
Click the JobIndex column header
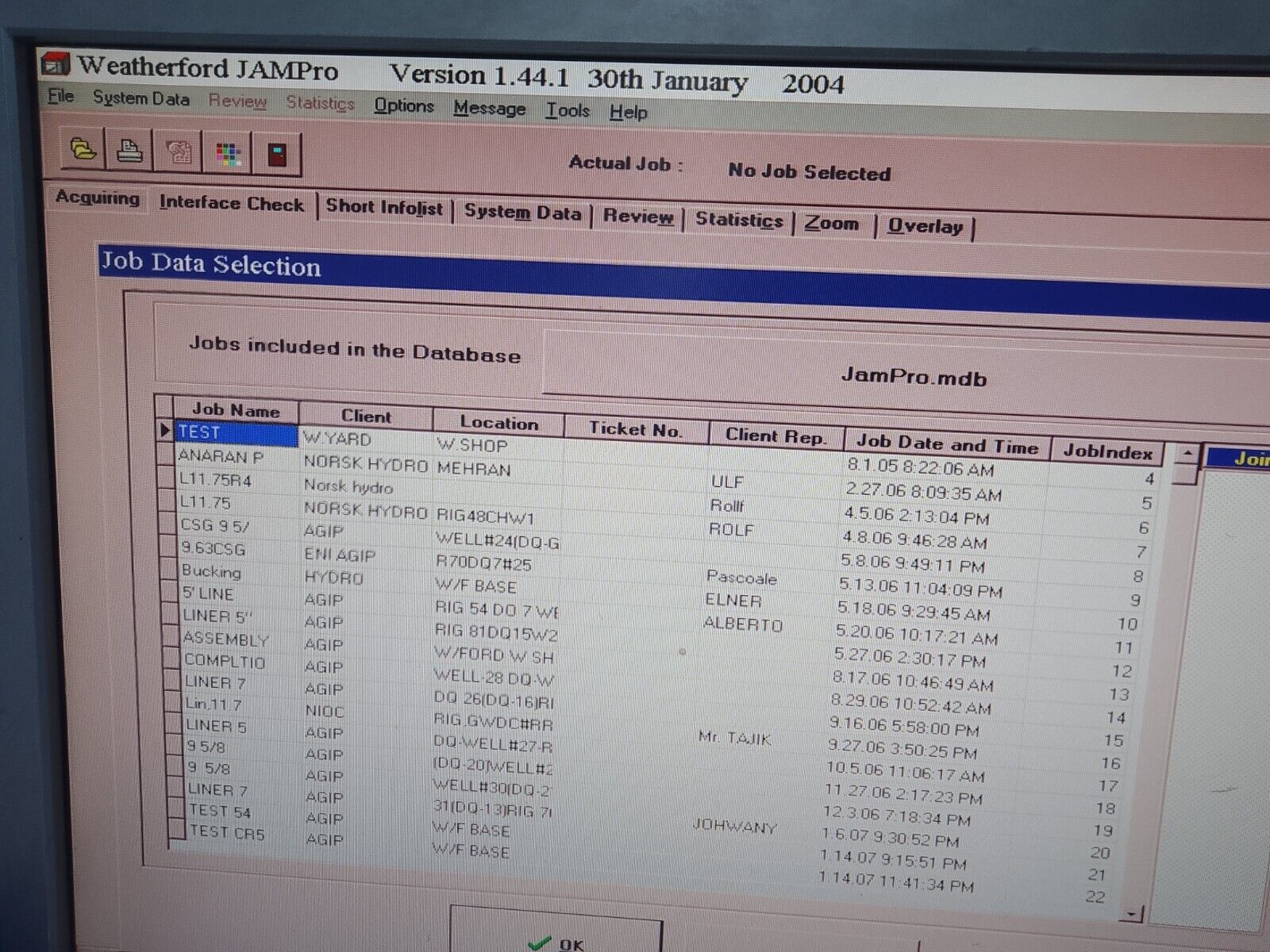pyautogui.click(x=1107, y=451)
